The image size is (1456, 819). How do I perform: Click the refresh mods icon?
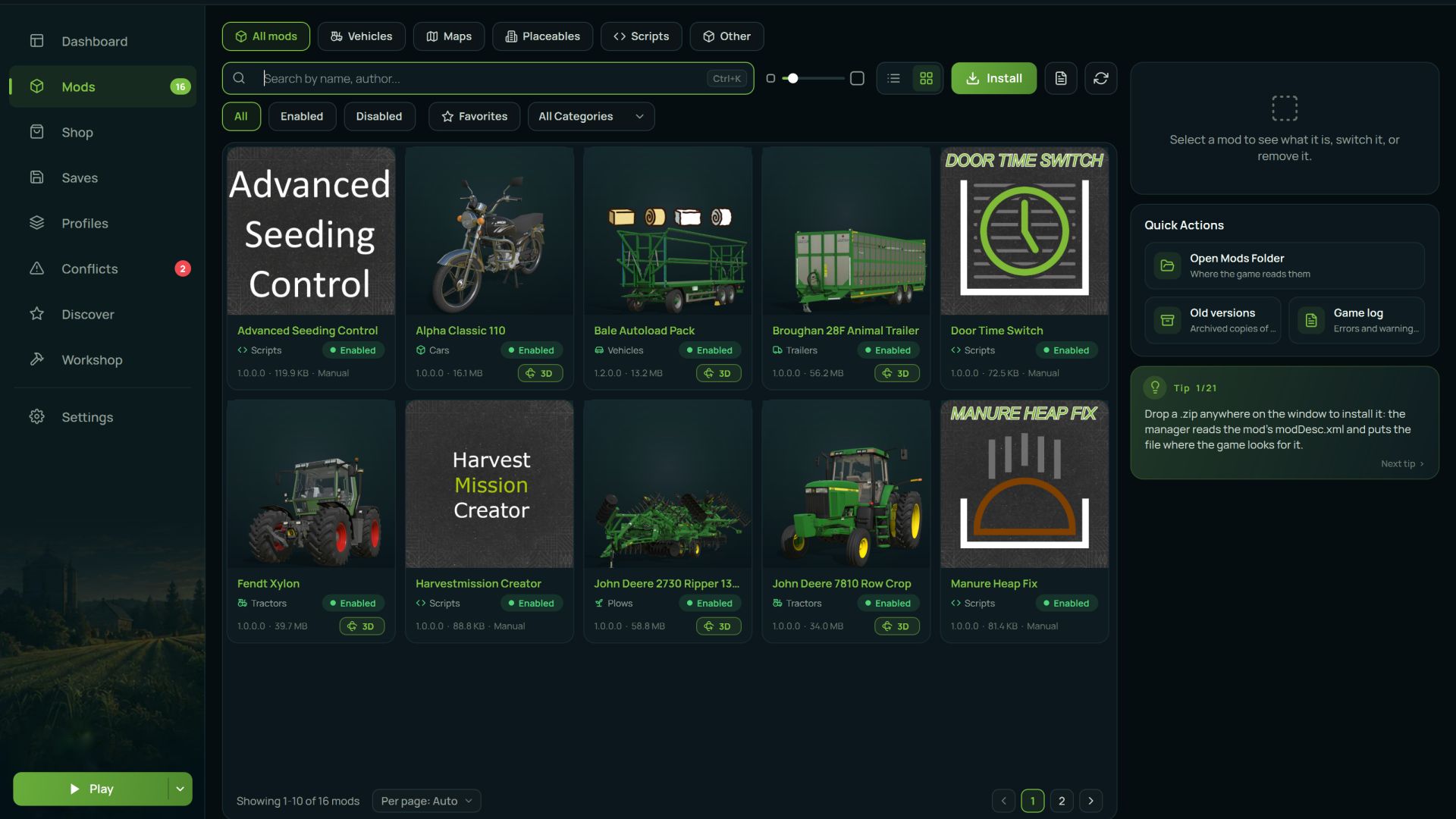pyautogui.click(x=1100, y=78)
